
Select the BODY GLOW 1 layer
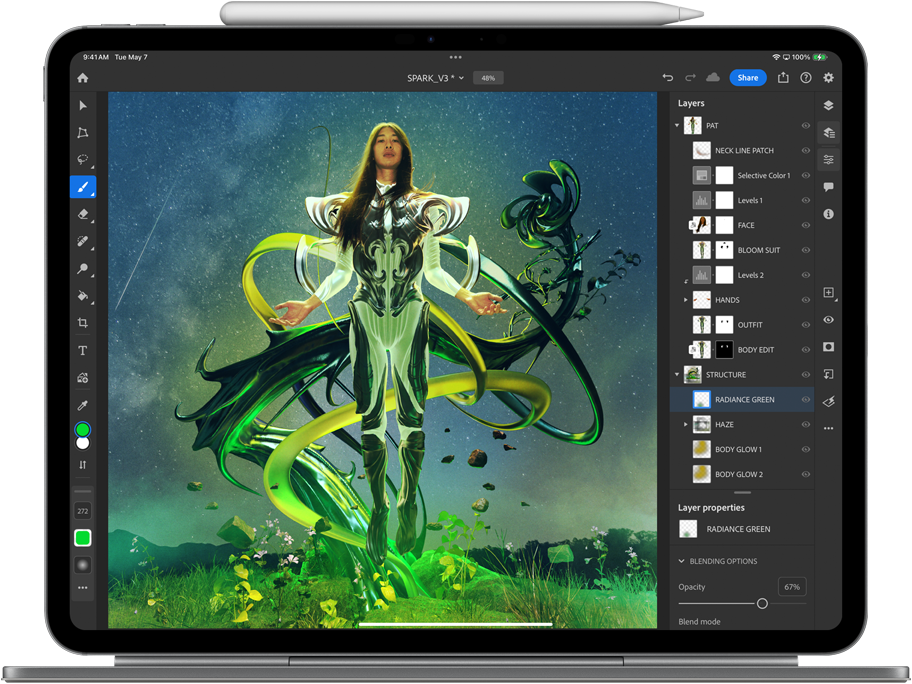(738, 450)
